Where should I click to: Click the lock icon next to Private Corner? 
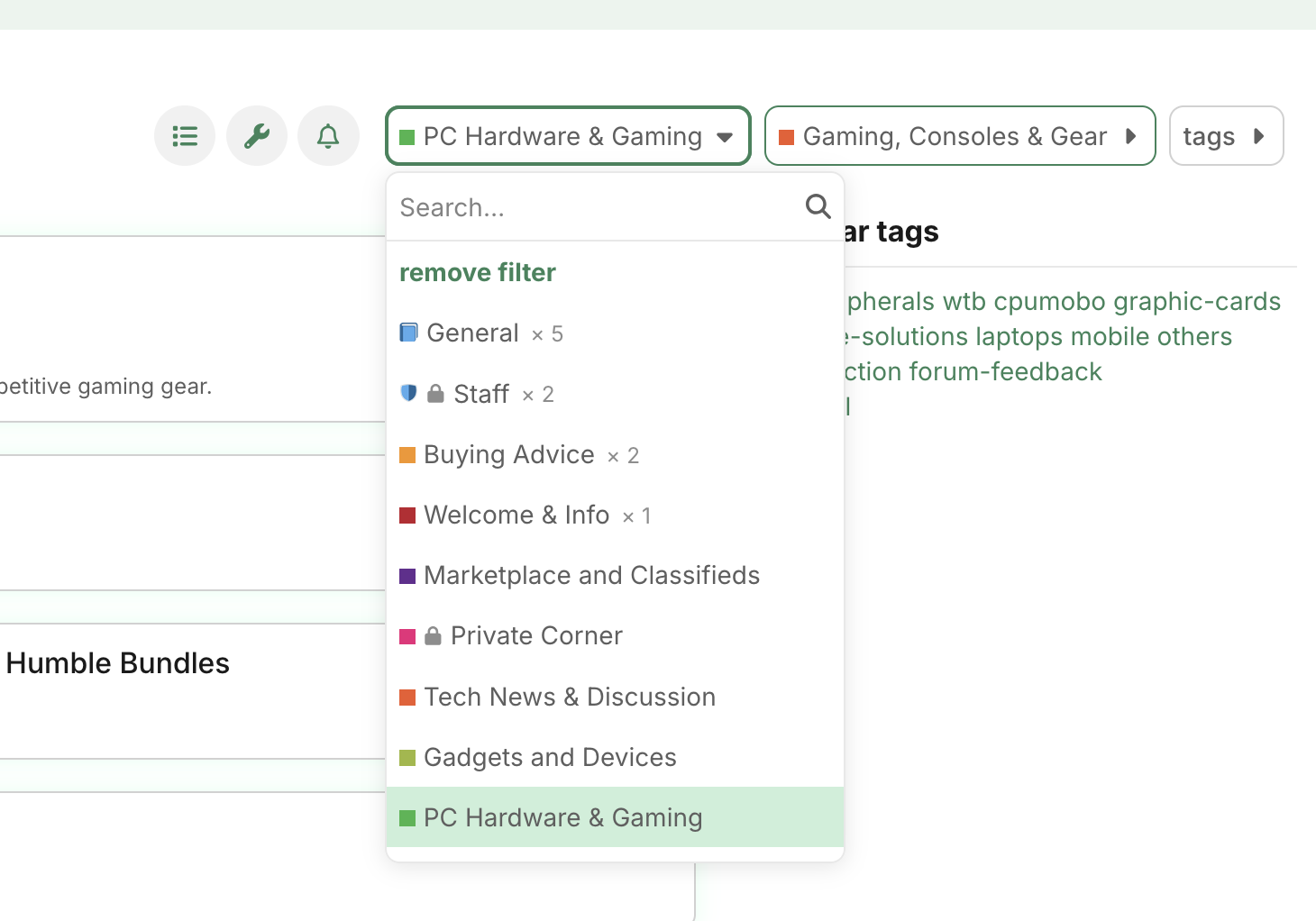(x=433, y=636)
